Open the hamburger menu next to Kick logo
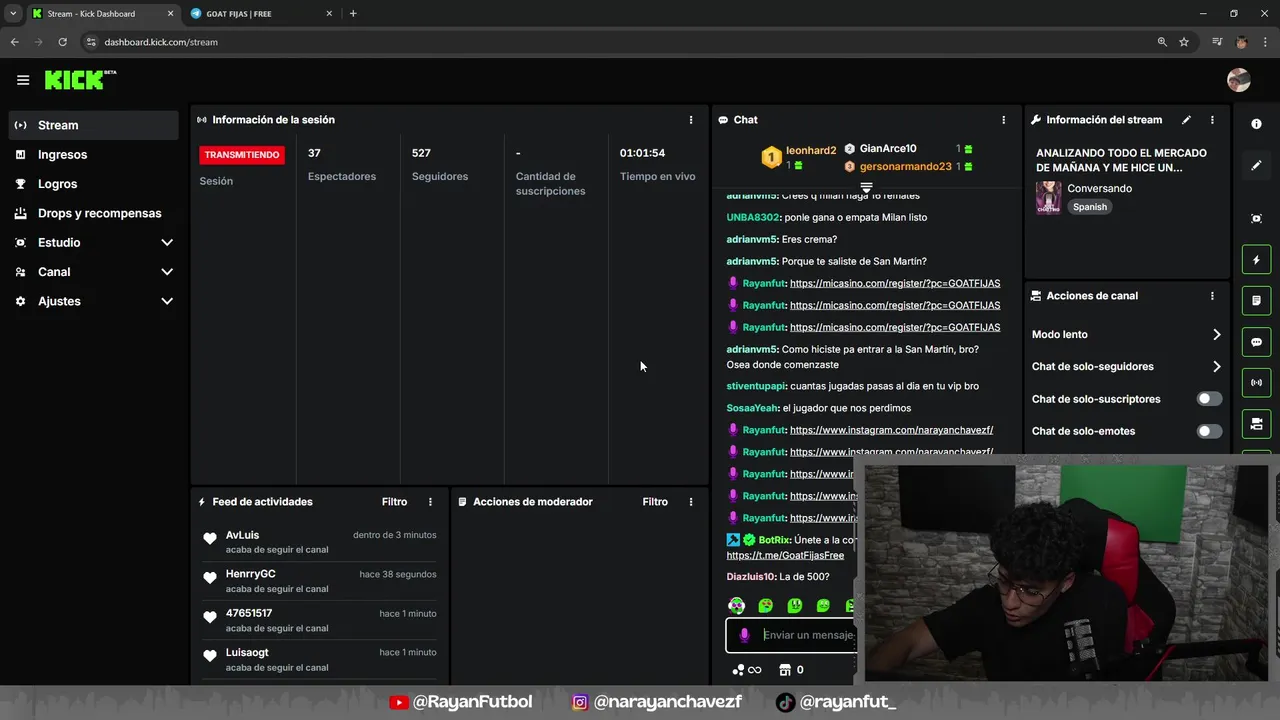 tap(23, 80)
